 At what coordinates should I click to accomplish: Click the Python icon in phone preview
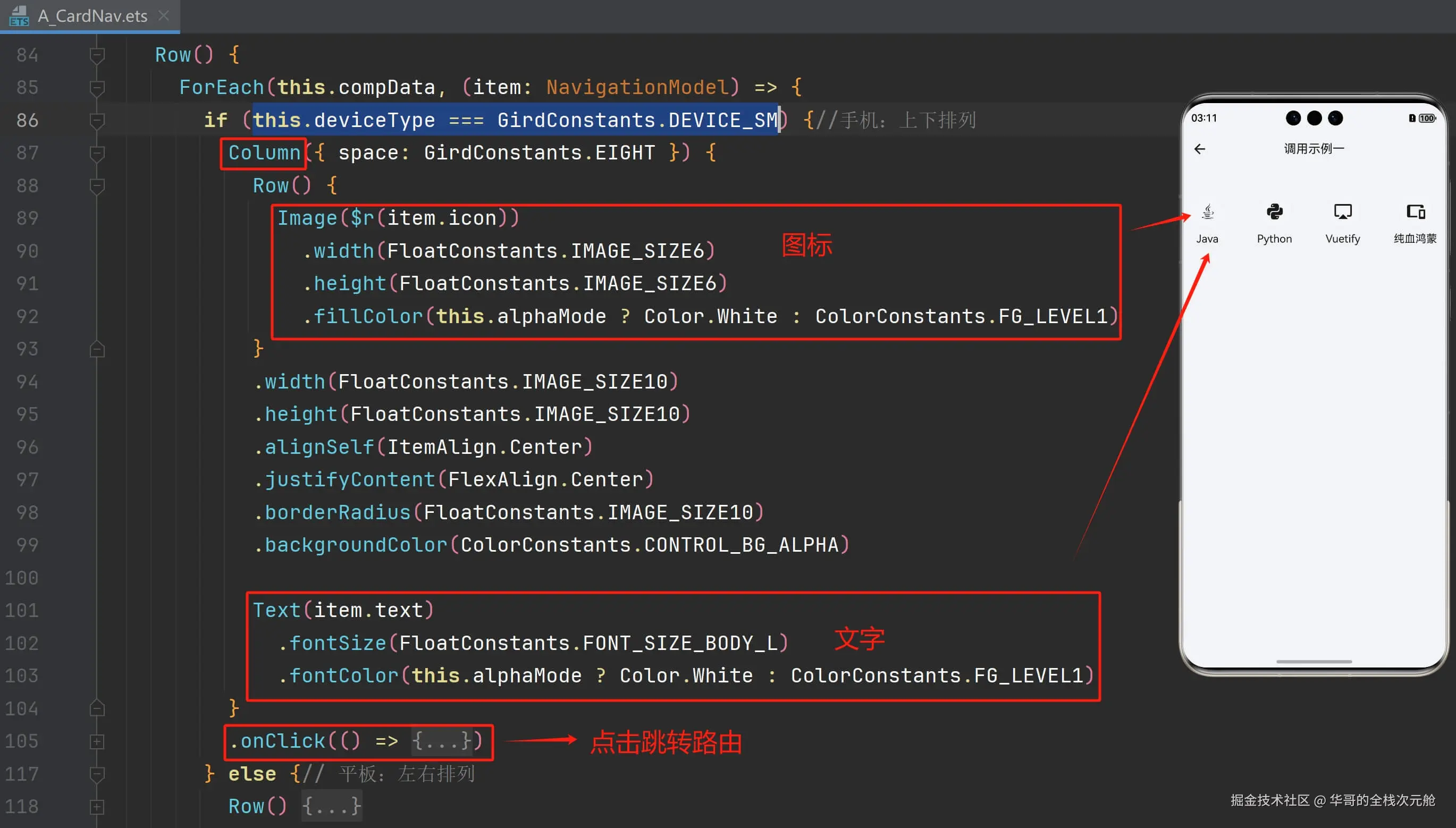click(1274, 212)
